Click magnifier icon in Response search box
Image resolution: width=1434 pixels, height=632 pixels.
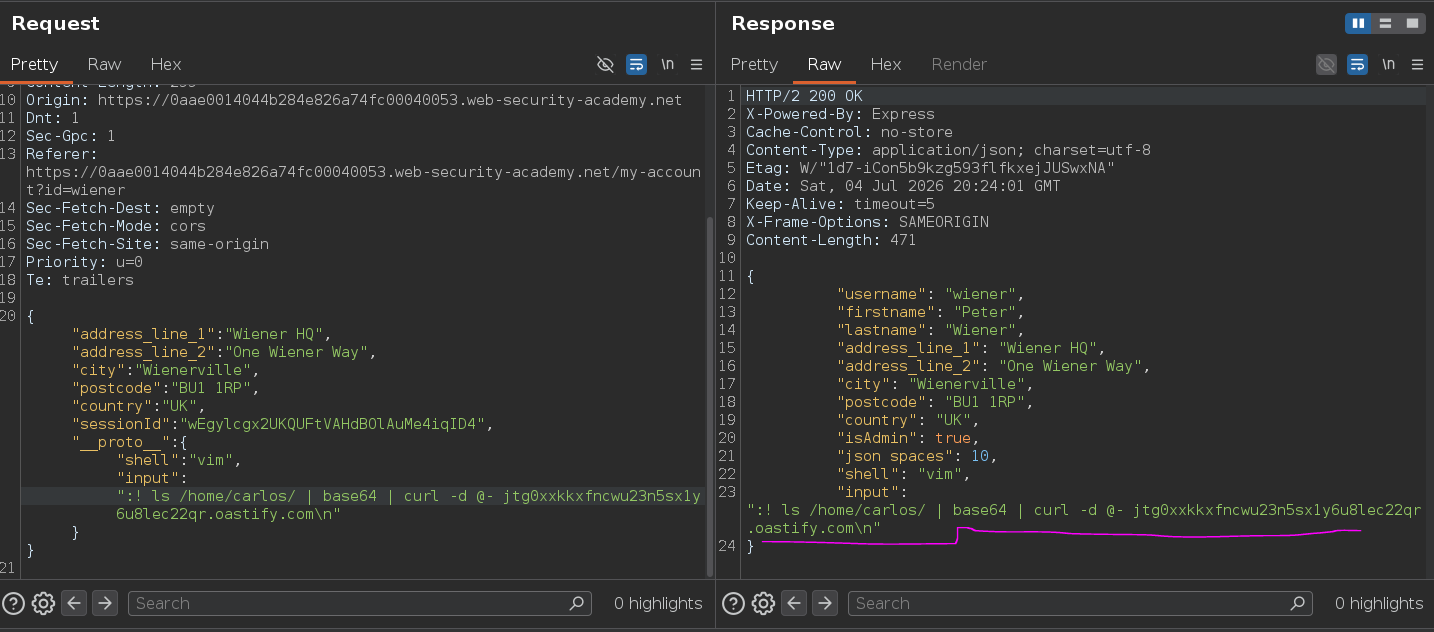point(1298,603)
